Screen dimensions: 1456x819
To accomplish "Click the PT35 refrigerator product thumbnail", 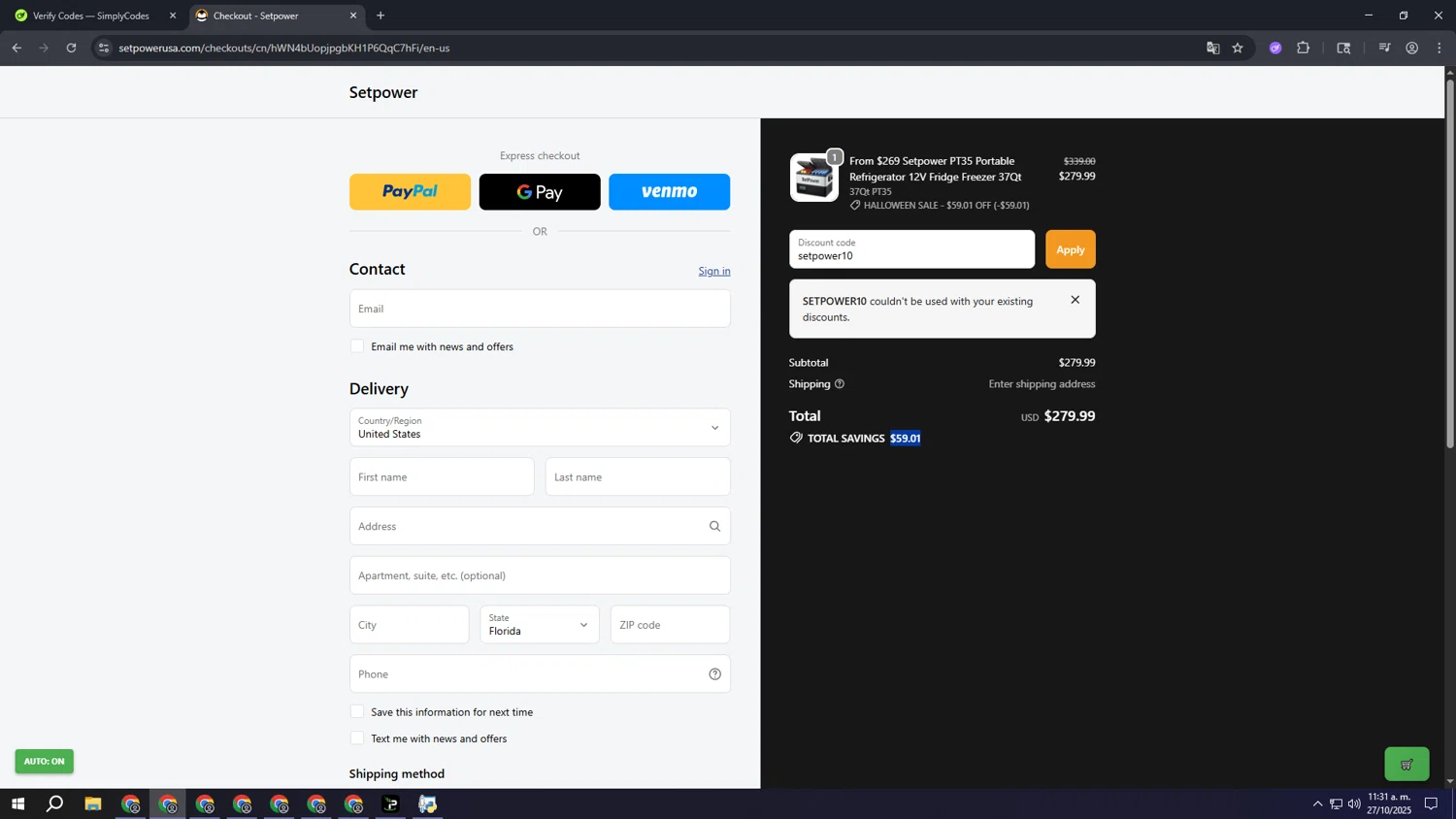I will (x=814, y=178).
